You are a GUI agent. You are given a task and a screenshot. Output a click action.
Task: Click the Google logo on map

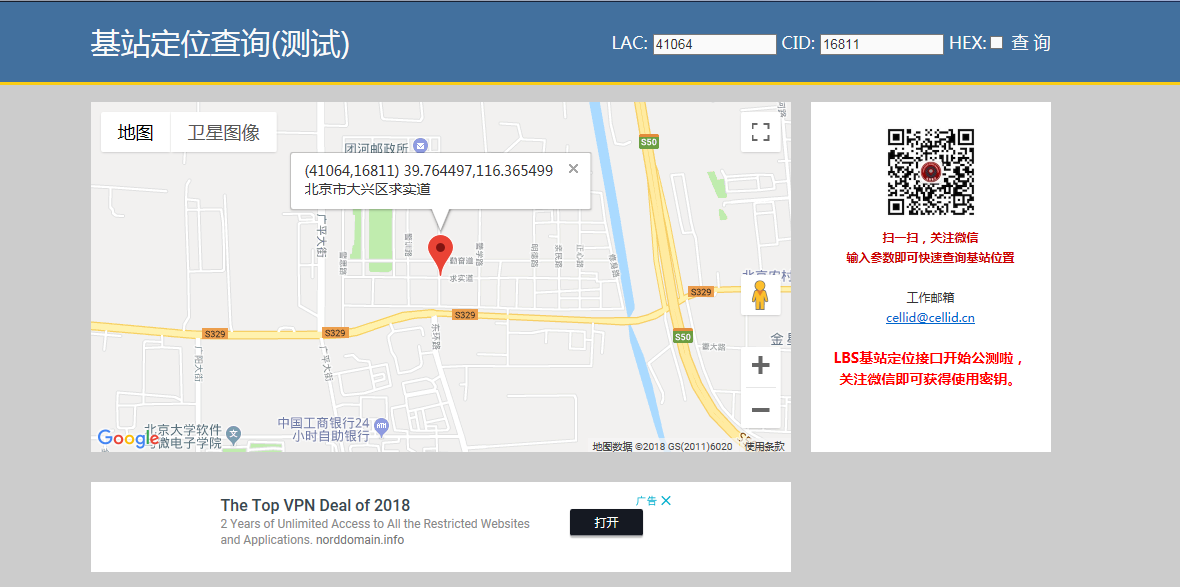click(x=127, y=439)
